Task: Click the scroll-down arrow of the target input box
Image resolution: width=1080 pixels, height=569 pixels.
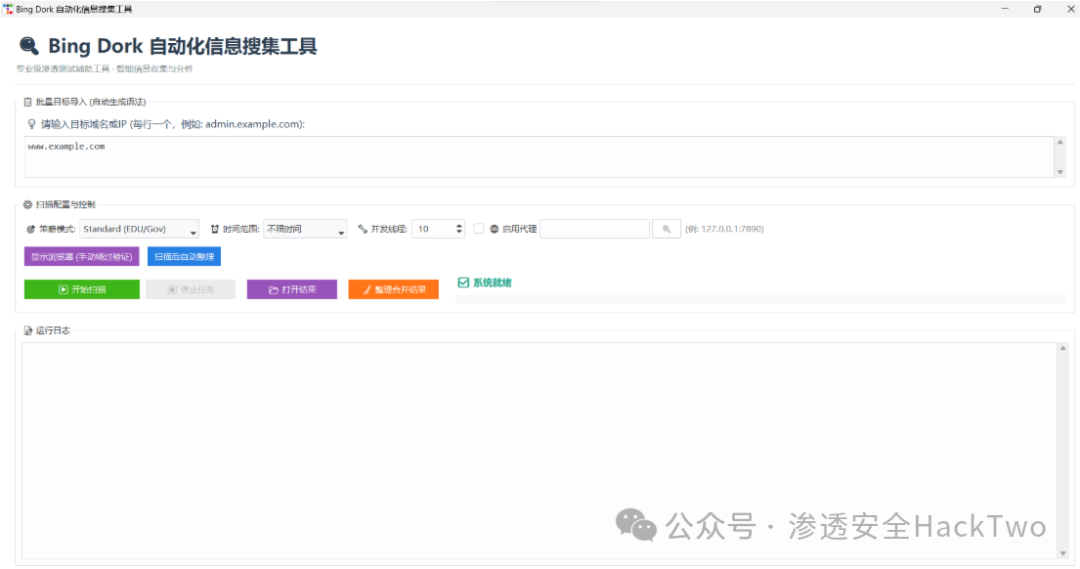Action: point(1060,172)
